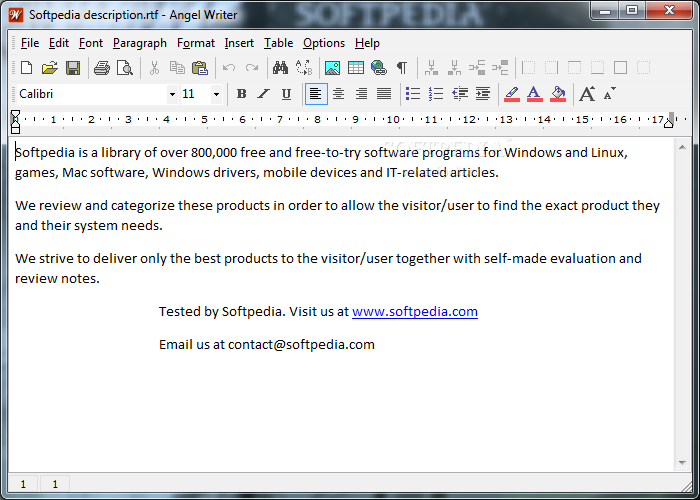Open the Table menu
This screenshot has width=700, height=500.
279,43
